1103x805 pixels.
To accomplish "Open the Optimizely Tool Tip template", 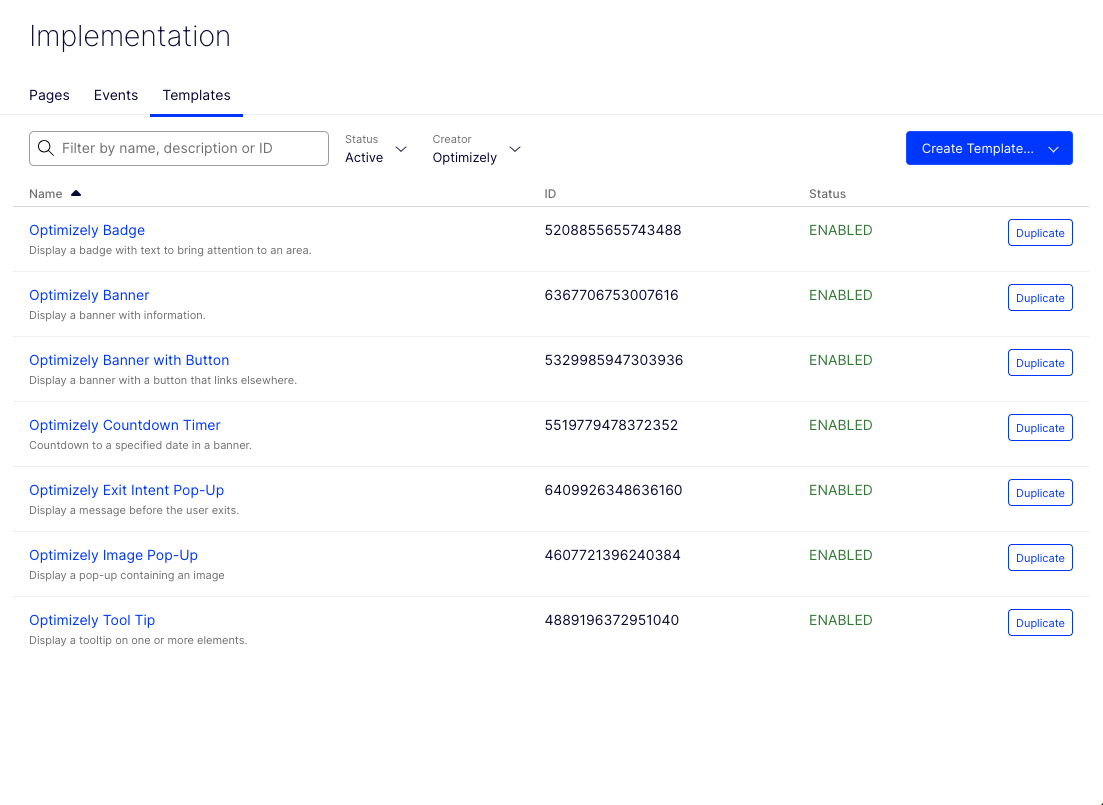I will coord(92,620).
